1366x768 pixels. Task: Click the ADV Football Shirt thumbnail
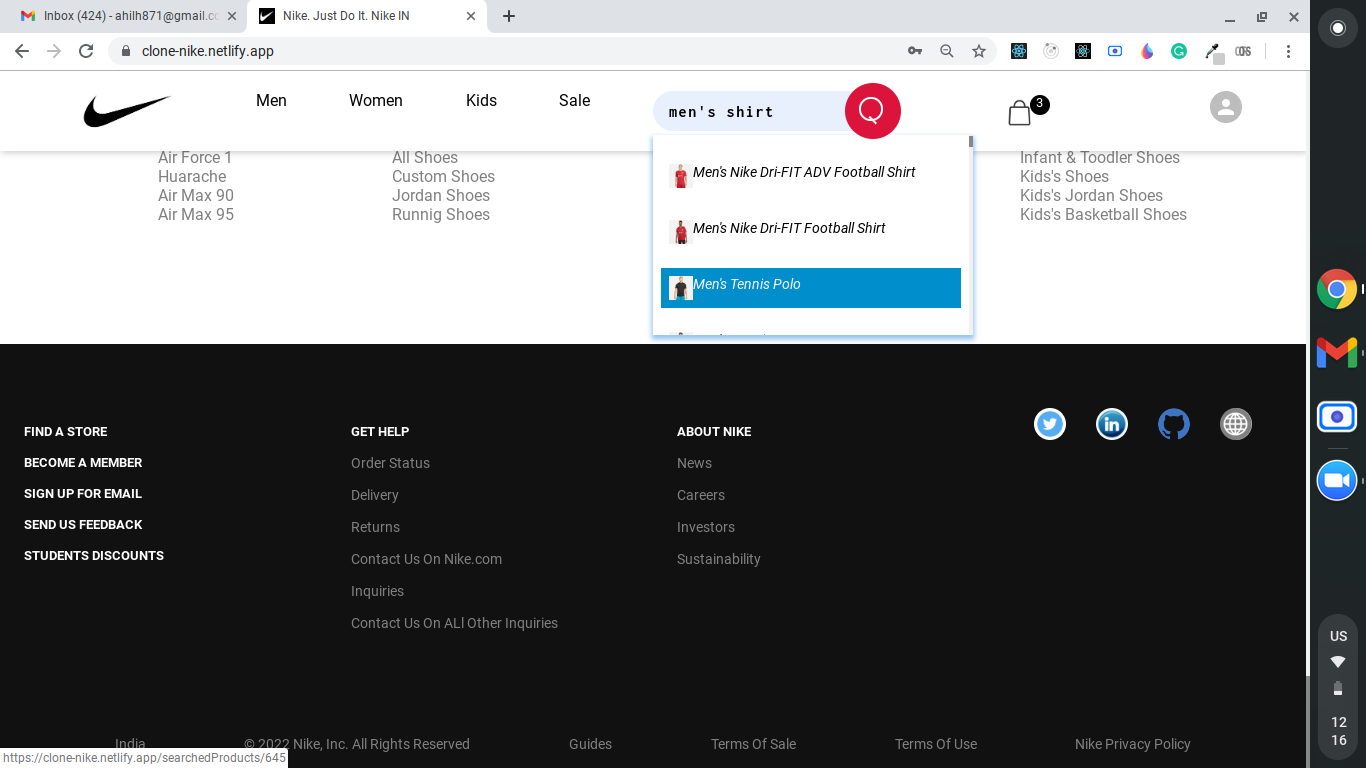click(681, 176)
